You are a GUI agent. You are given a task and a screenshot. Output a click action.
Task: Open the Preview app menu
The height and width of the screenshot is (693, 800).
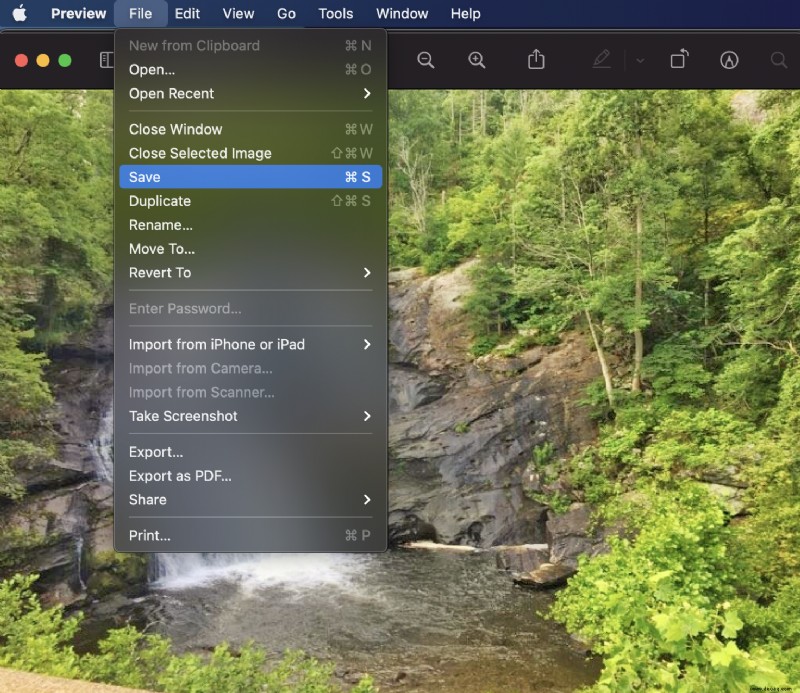click(x=79, y=14)
